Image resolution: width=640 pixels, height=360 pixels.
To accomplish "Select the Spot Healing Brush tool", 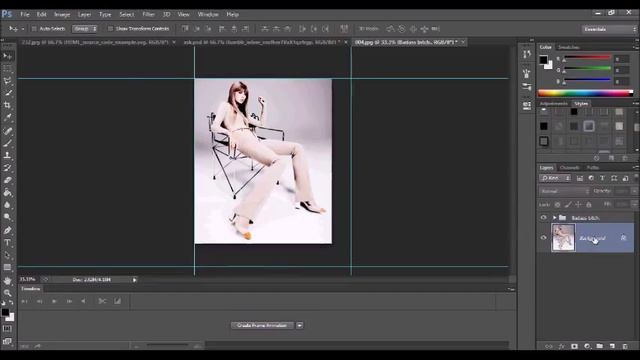I will tap(7, 131).
